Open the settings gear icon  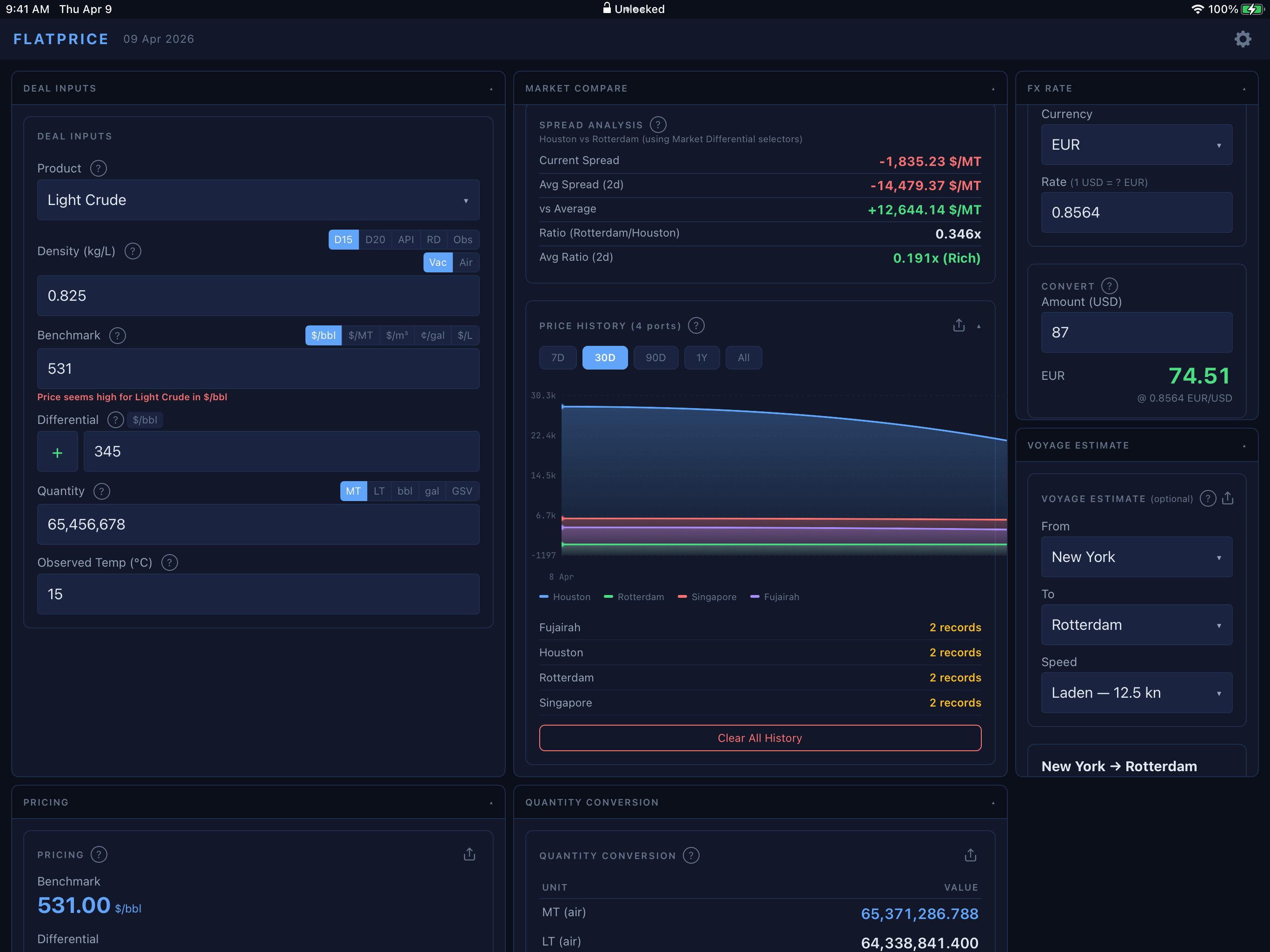[x=1243, y=39]
